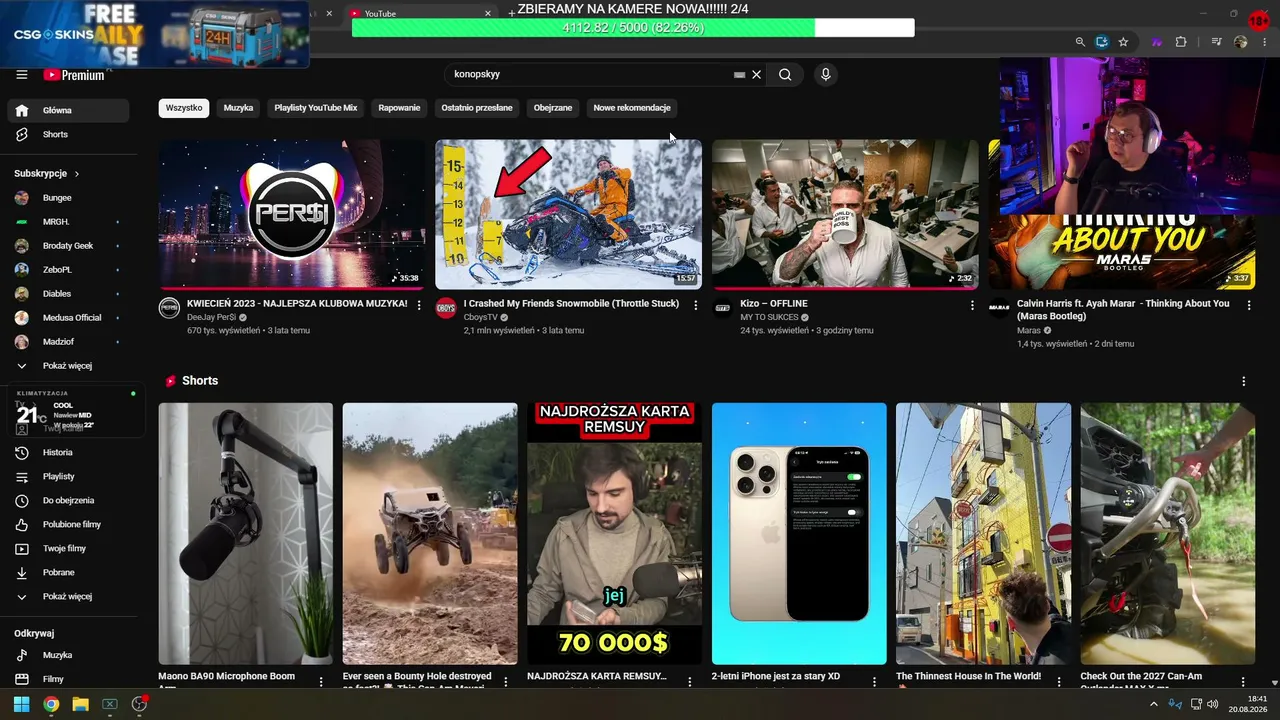
Task: Open the CboysTV channel link
Action: (482, 317)
